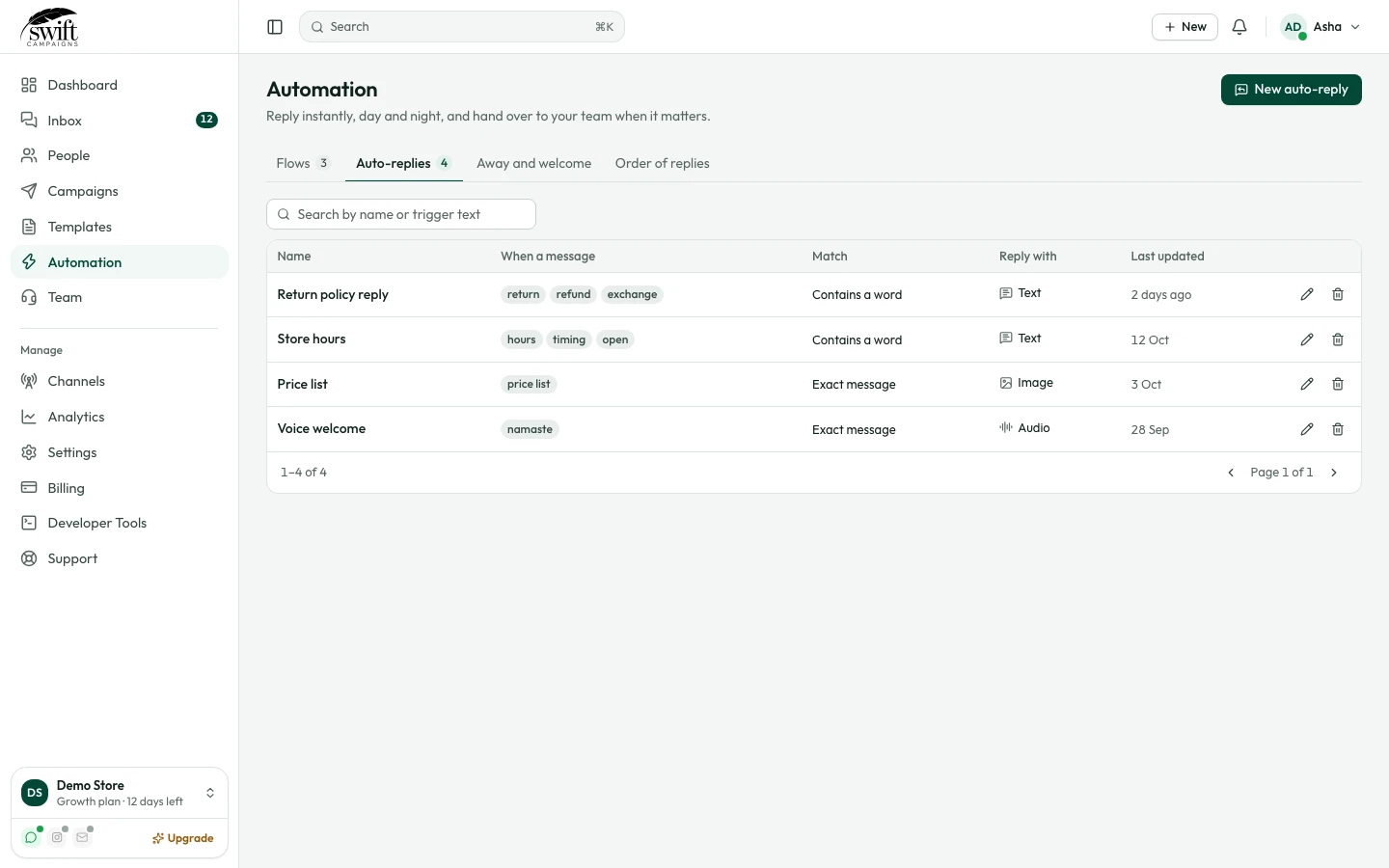Go to the next page of auto-replies

(1334, 473)
